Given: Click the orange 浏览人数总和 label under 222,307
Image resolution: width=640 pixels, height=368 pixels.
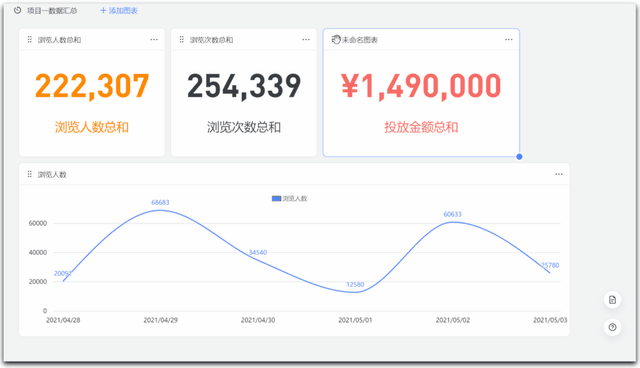Looking at the screenshot, I should [x=92, y=127].
